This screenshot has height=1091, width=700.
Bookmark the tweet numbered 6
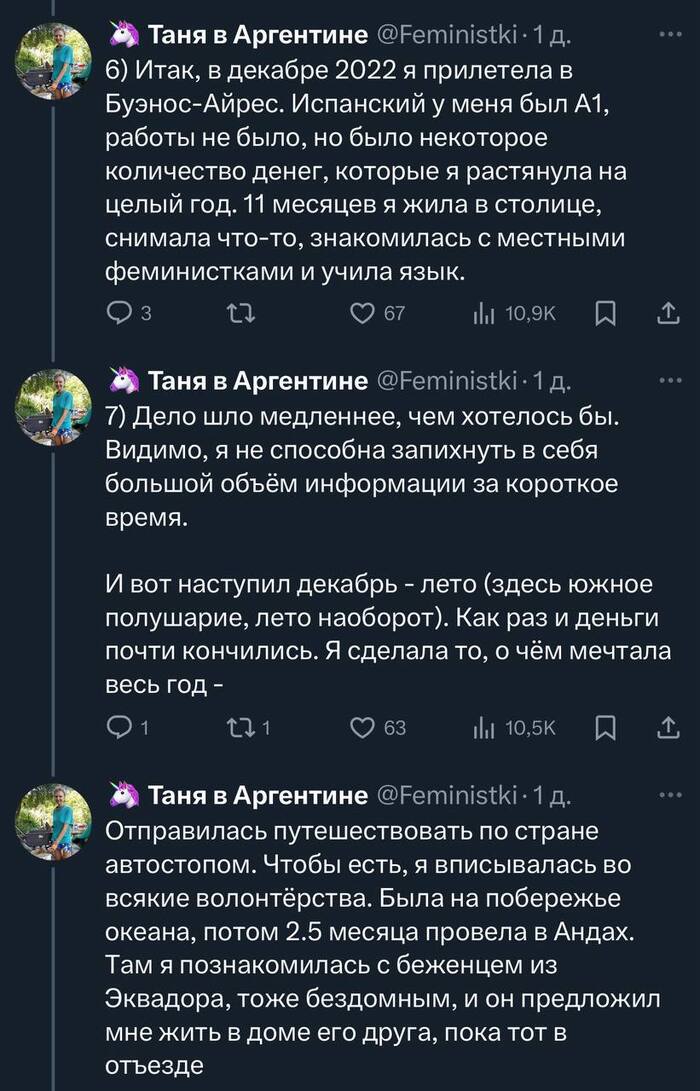pyautogui.click(x=604, y=315)
